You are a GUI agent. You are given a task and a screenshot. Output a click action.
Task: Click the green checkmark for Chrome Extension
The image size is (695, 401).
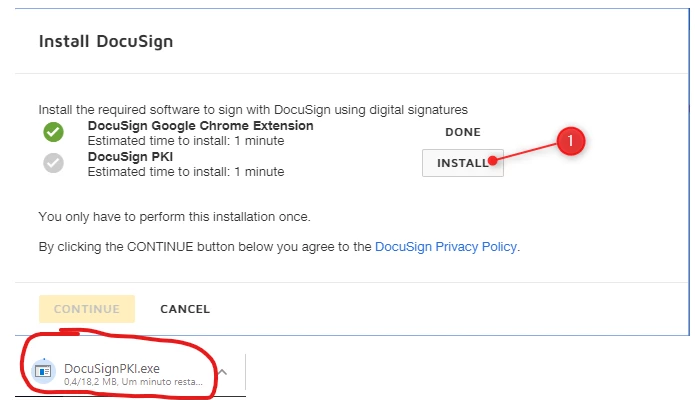click(53, 132)
